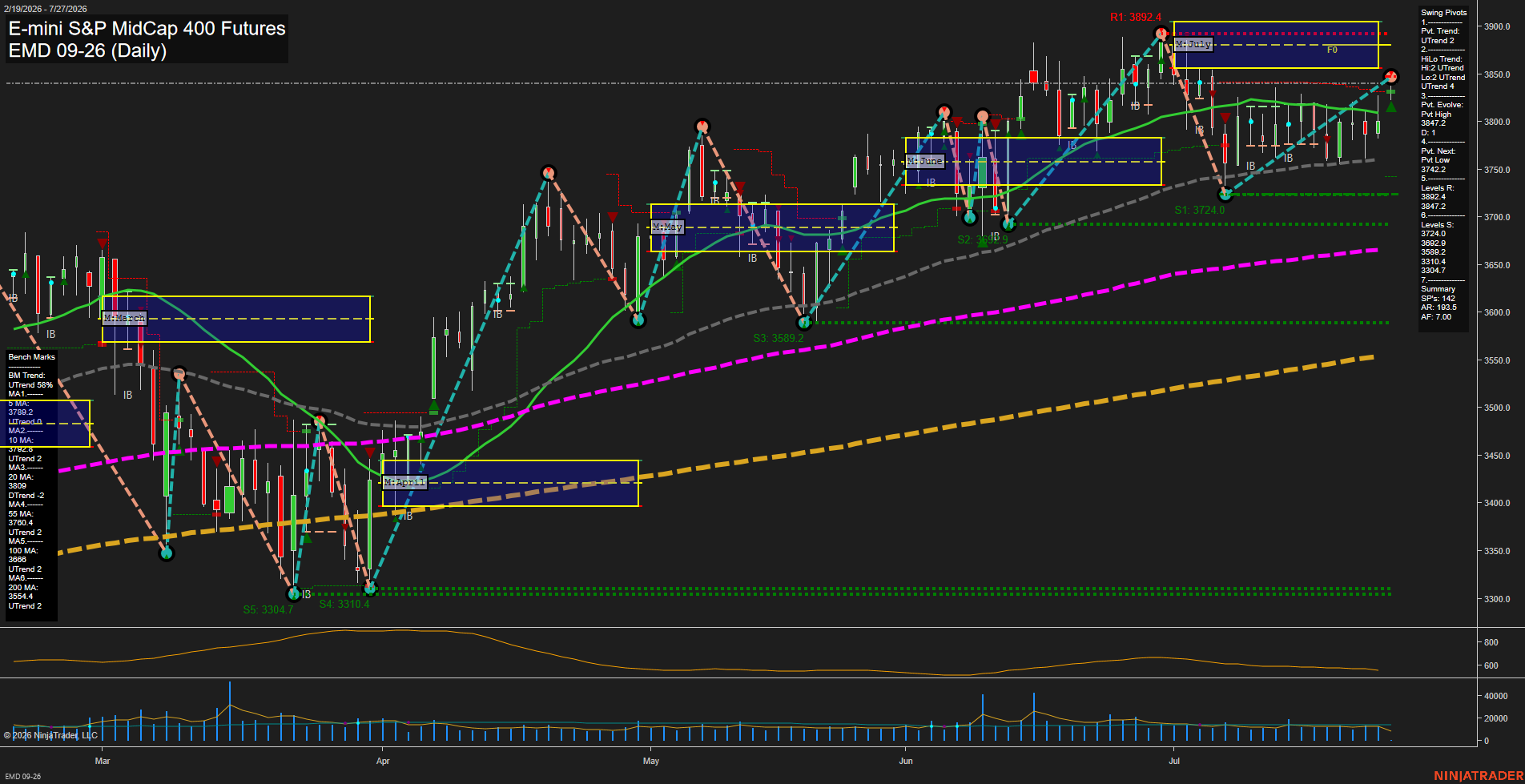Click the M:March monthly range label
1525x784 pixels.
coord(124,318)
